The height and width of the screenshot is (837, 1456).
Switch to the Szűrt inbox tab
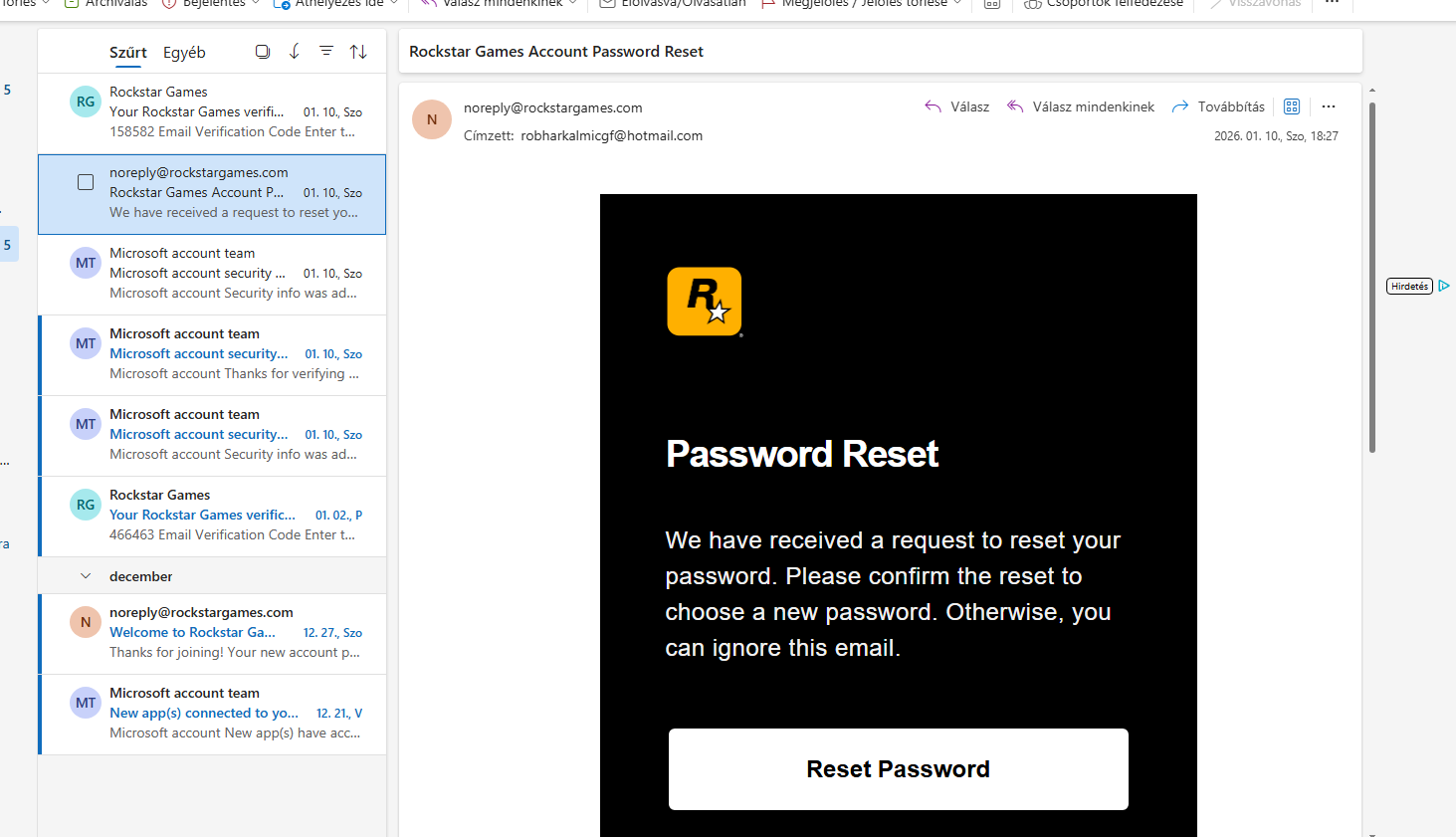coord(128,53)
